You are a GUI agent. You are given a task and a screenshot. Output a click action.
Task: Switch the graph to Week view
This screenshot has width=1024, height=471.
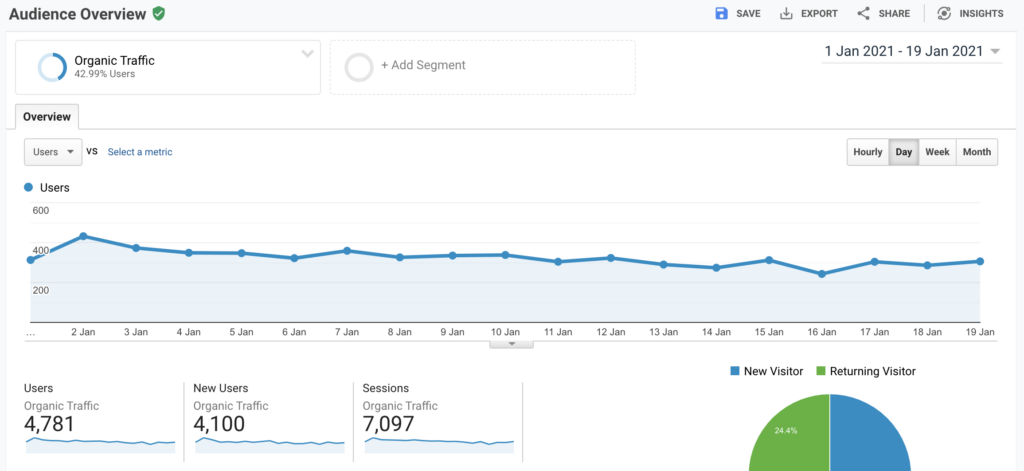coord(937,152)
